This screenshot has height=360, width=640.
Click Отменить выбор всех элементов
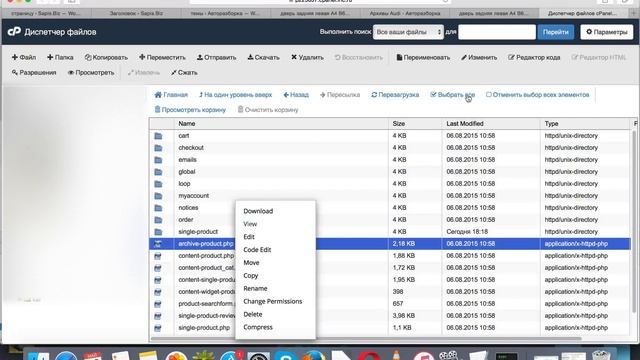(538, 95)
